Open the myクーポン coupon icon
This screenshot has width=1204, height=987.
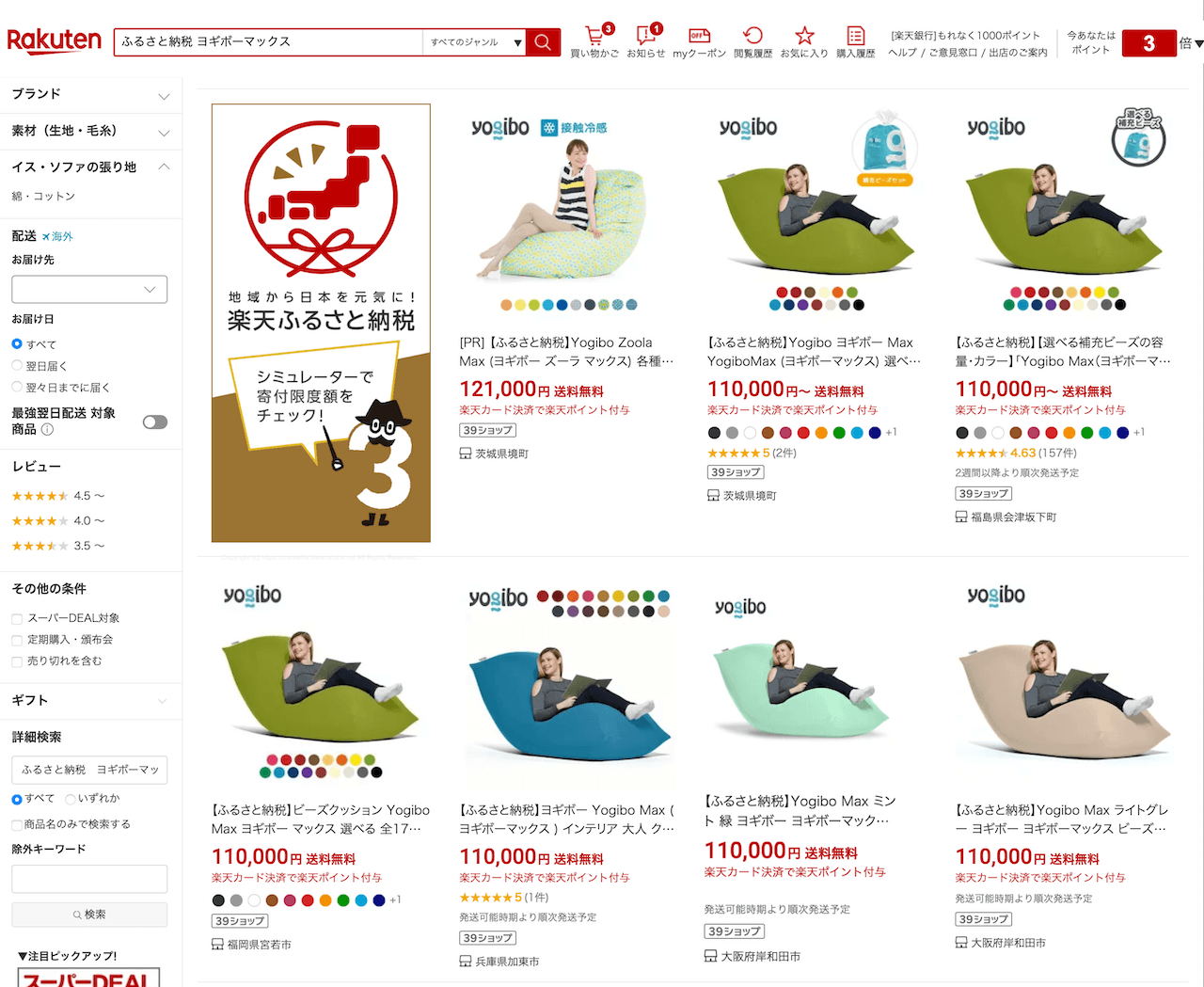pos(699,41)
